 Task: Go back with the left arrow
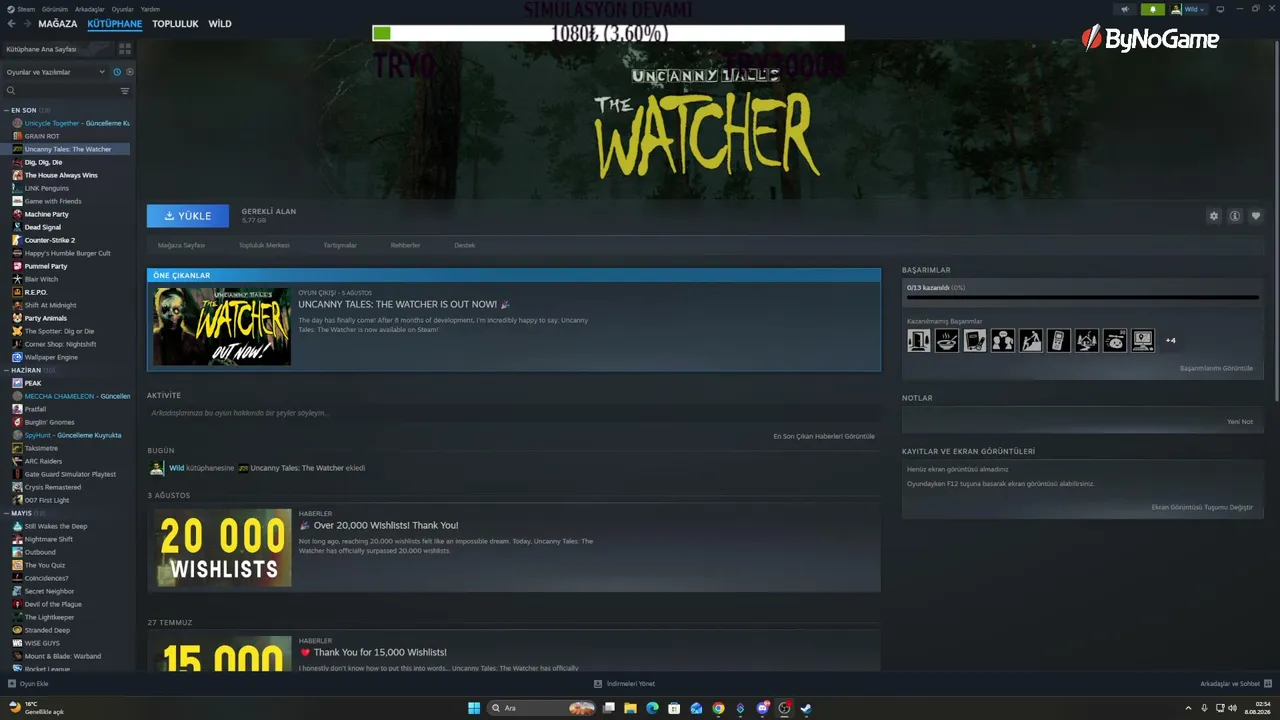12,24
